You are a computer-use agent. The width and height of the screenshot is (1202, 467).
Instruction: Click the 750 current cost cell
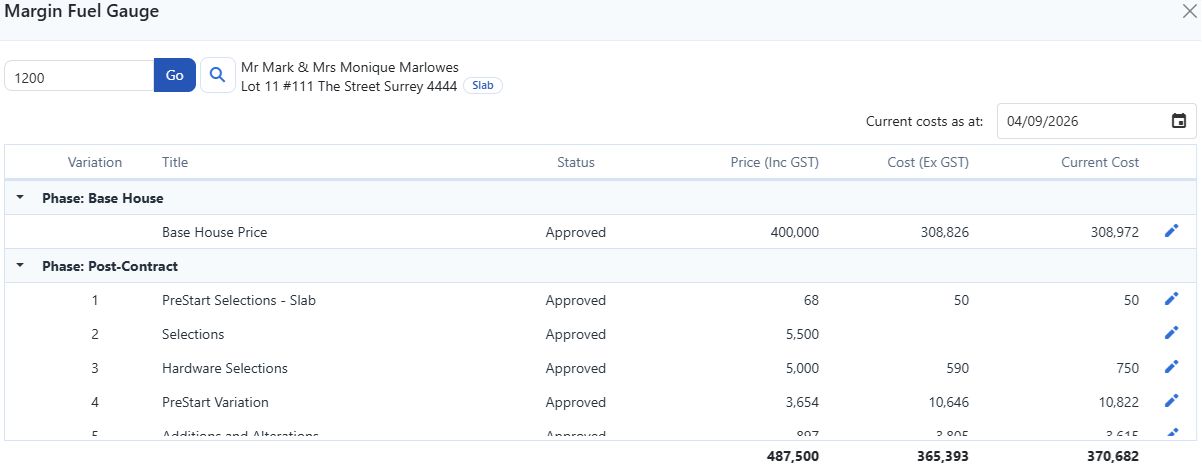[1128, 368]
